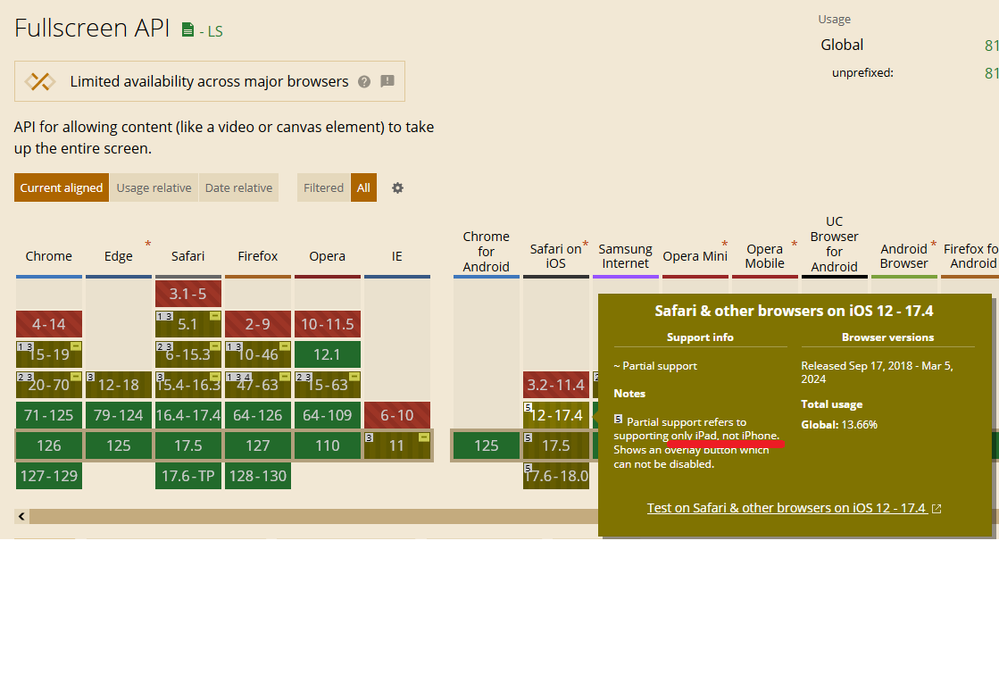Click the Global usage label
Screen dimensions: 999x674
pyautogui.click(x=842, y=45)
